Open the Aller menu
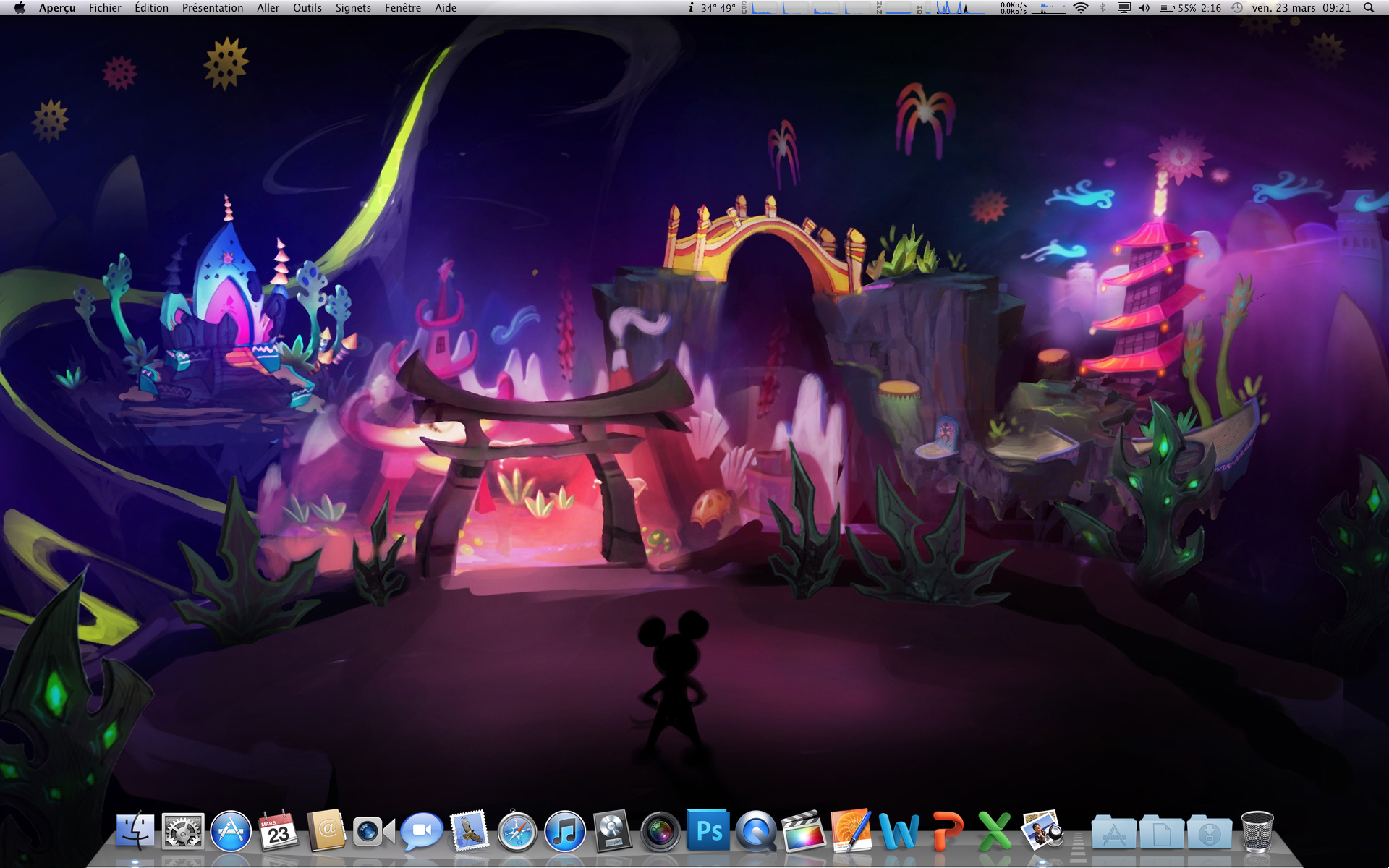The height and width of the screenshot is (868, 1389). pyautogui.click(x=268, y=8)
